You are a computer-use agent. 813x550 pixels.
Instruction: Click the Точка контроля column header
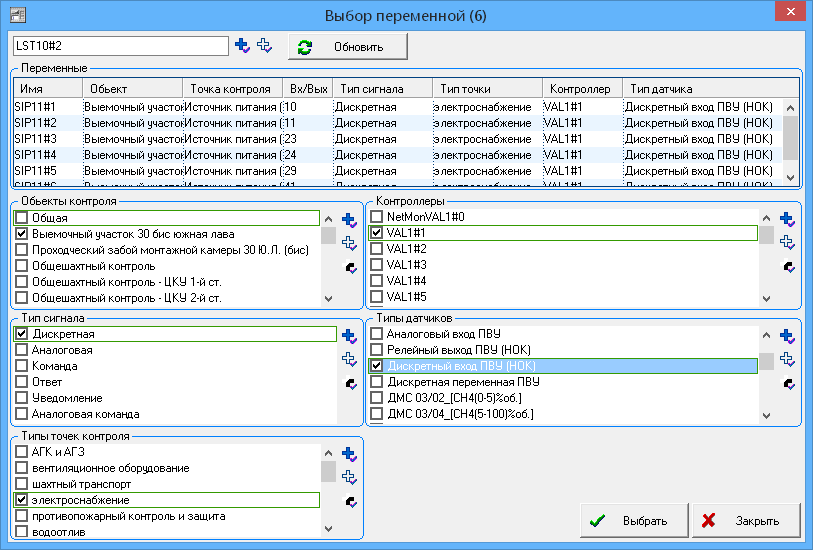click(233, 89)
